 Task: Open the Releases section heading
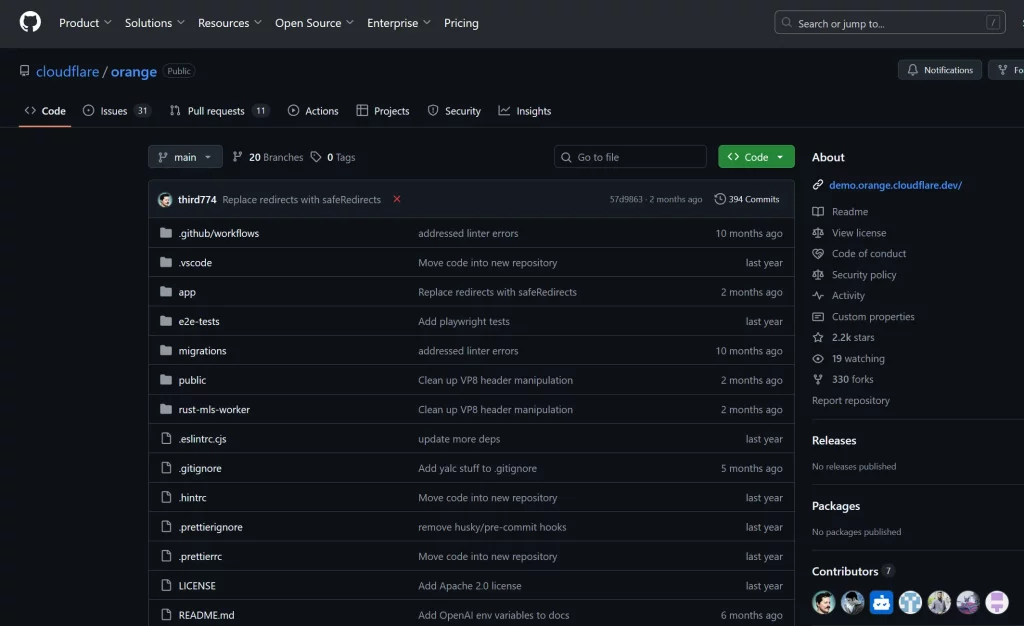click(x=834, y=440)
